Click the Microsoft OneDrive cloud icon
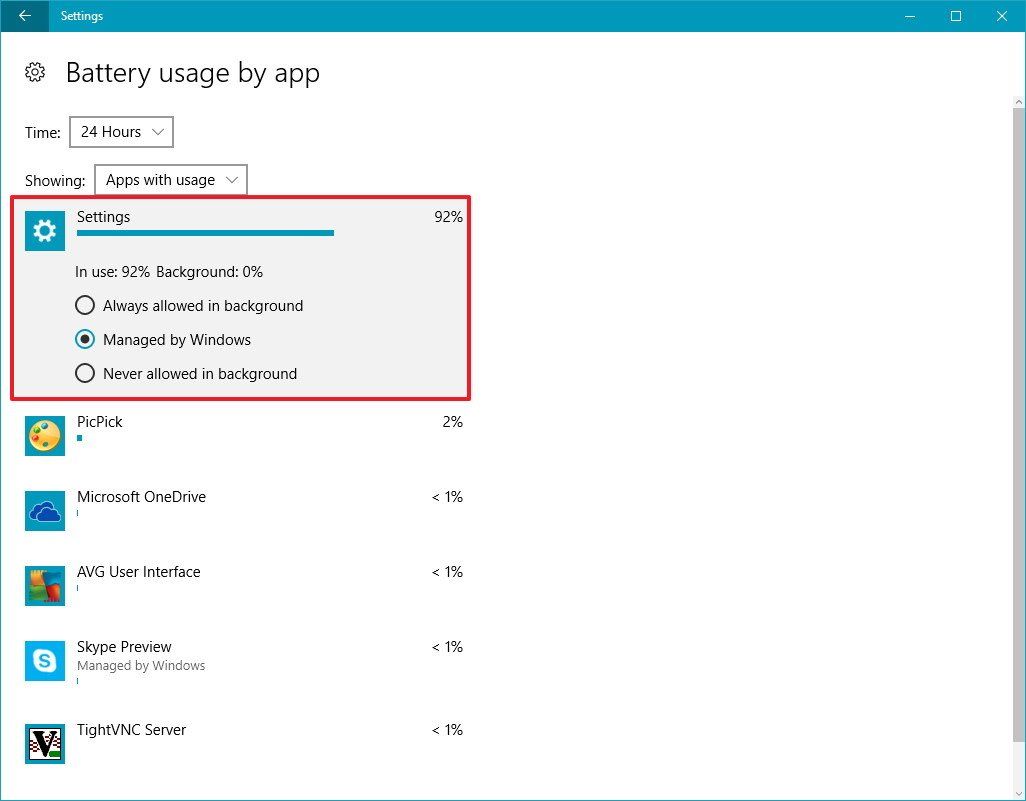The height and width of the screenshot is (801, 1026). (44, 511)
